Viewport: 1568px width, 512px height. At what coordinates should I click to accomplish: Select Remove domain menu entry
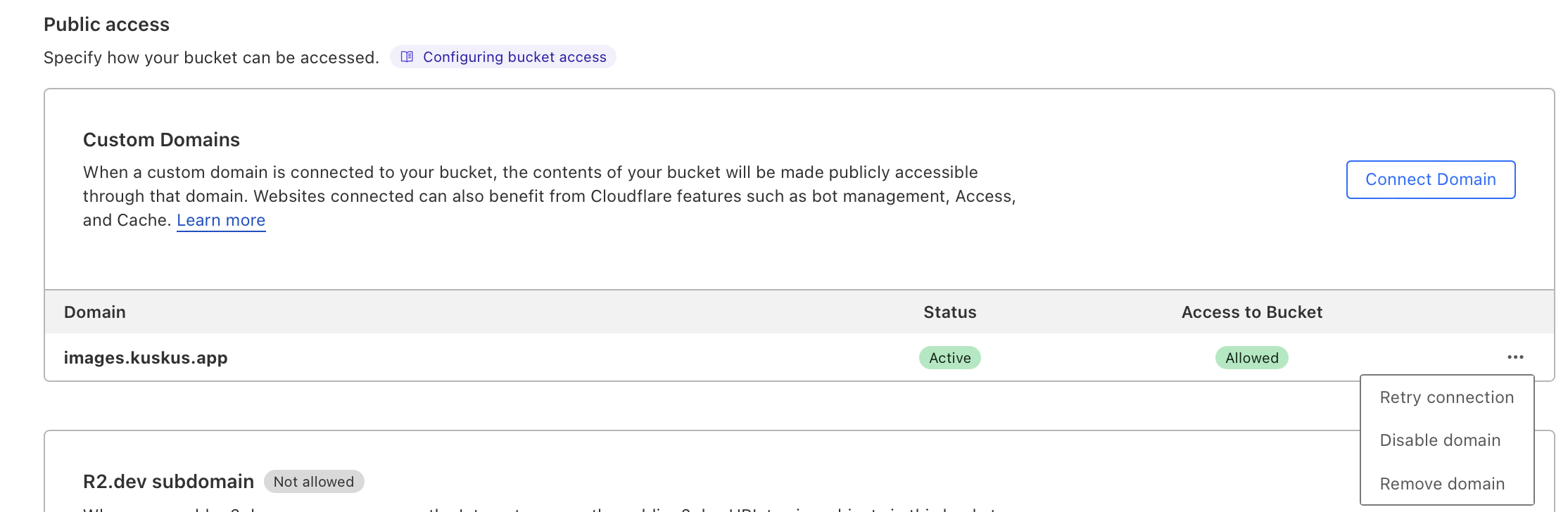pos(1442,484)
